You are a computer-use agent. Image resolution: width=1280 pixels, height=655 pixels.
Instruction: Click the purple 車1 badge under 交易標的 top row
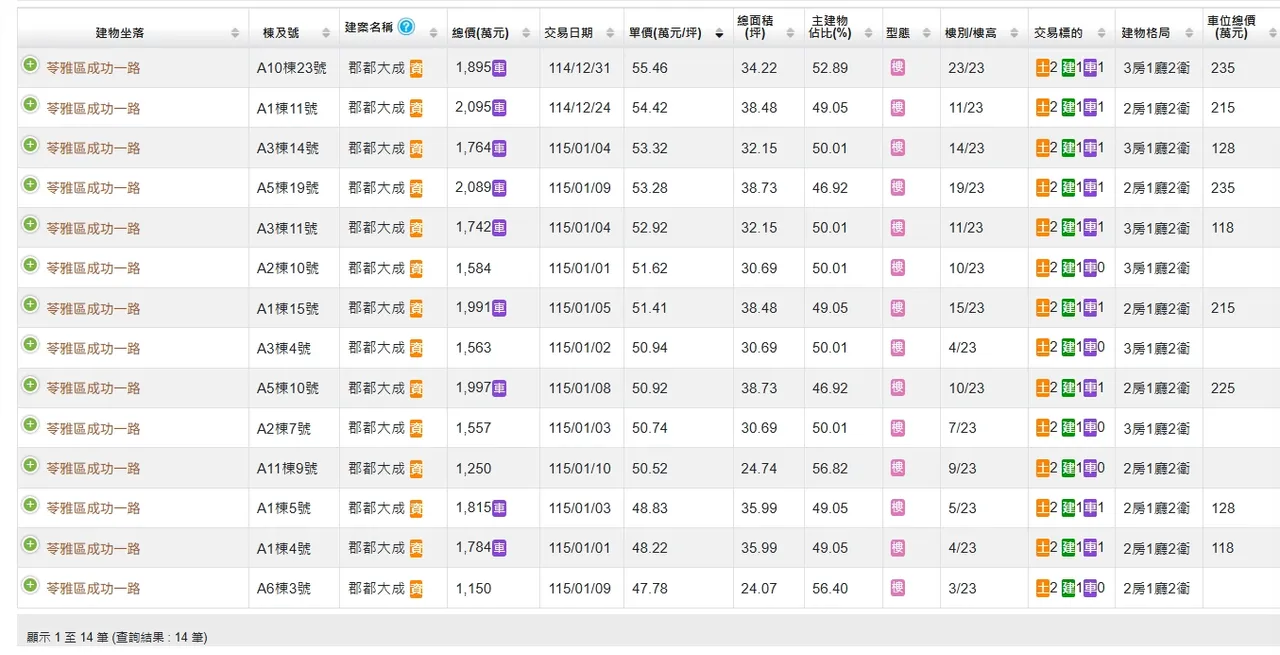(x=1089, y=68)
